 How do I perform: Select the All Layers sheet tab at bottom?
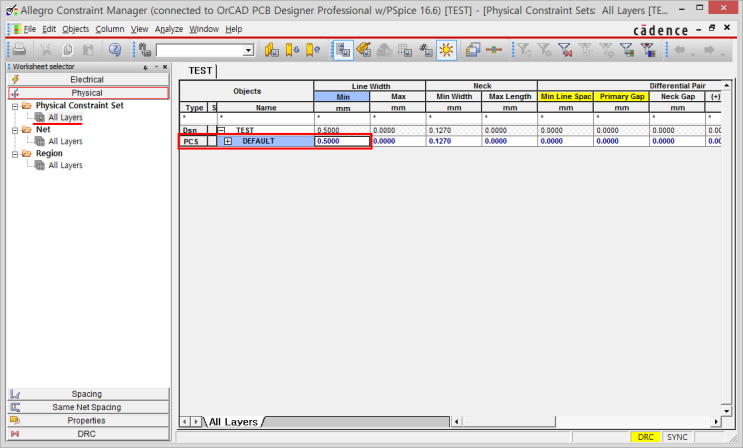pos(234,421)
